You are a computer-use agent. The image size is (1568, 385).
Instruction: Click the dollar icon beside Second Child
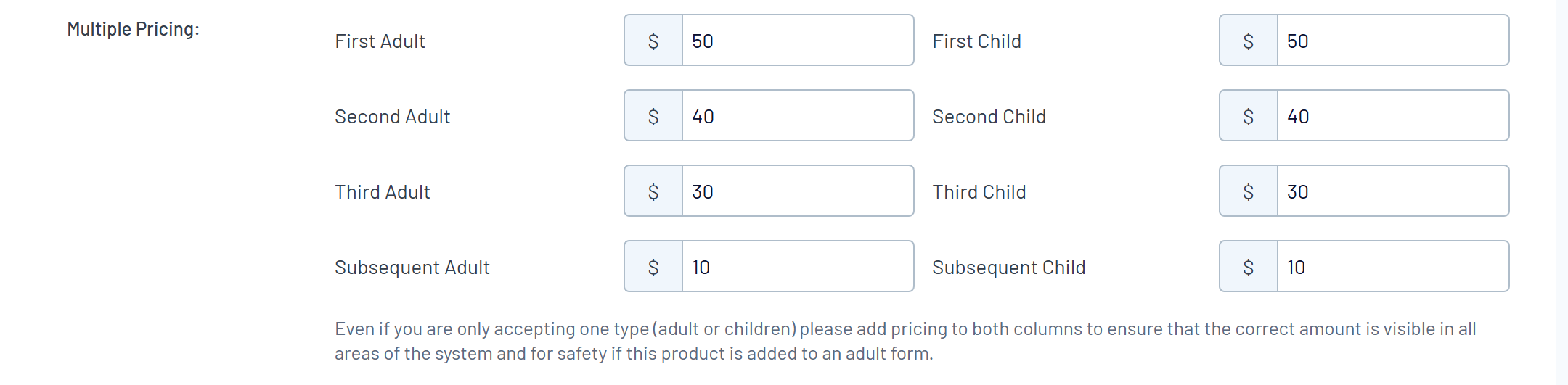pos(1249,116)
